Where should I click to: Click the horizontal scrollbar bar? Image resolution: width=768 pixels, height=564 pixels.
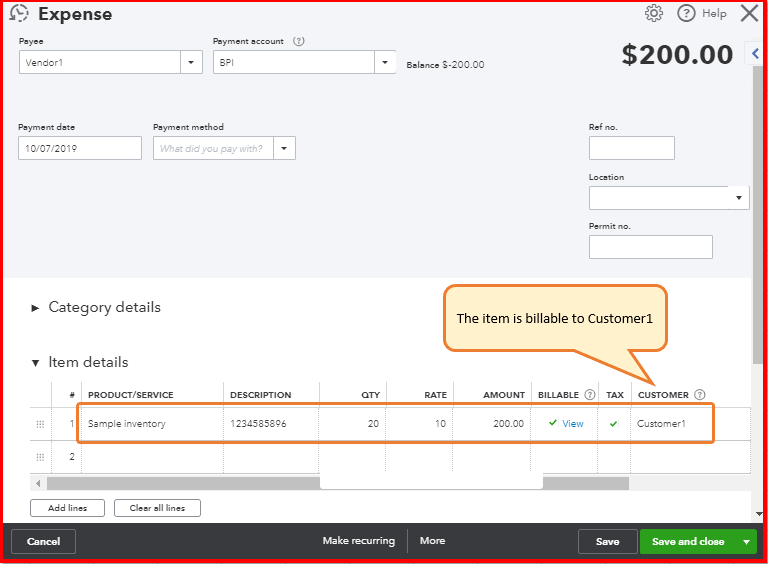pyautogui.click(x=338, y=484)
